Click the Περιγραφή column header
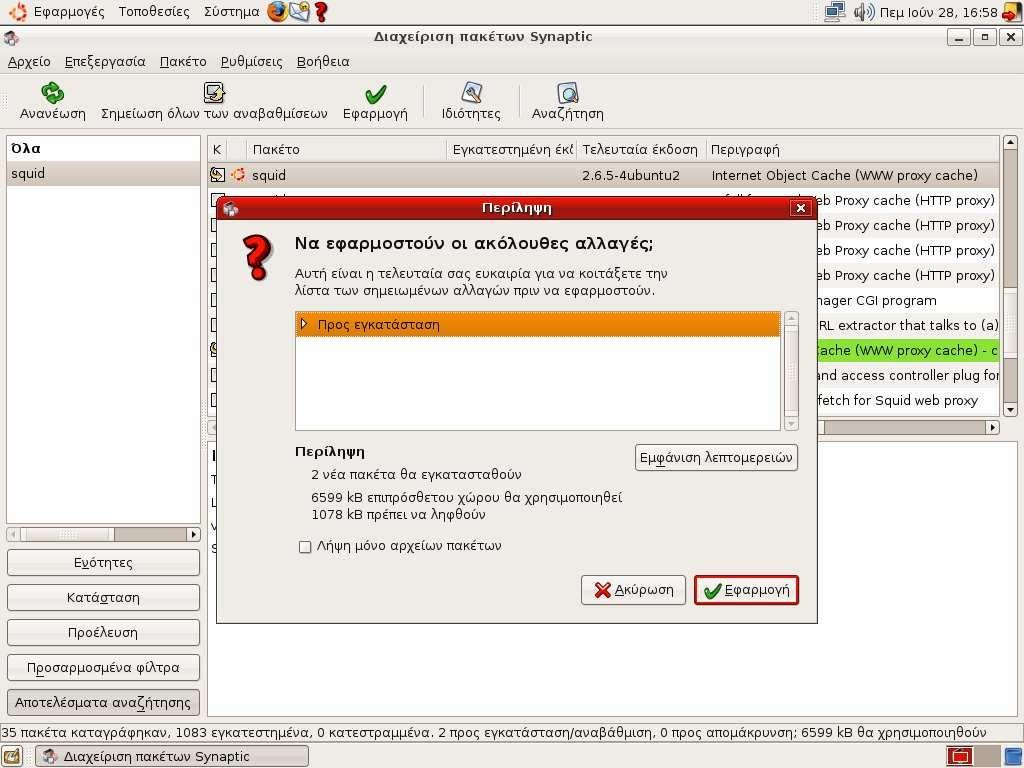 tap(852, 150)
